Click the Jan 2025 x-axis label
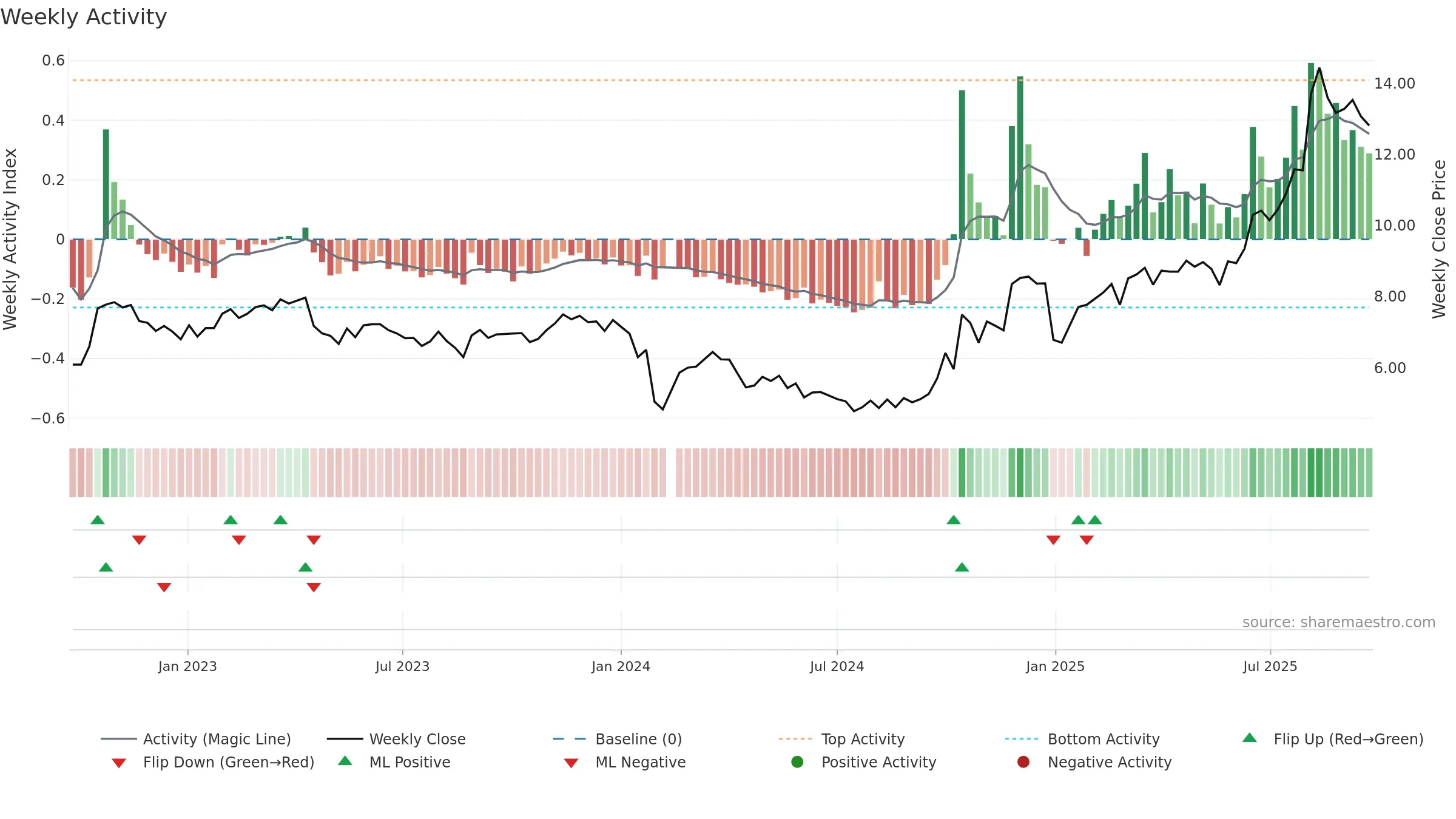Viewport: 1456px width, 819px height. click(1055, 666)
